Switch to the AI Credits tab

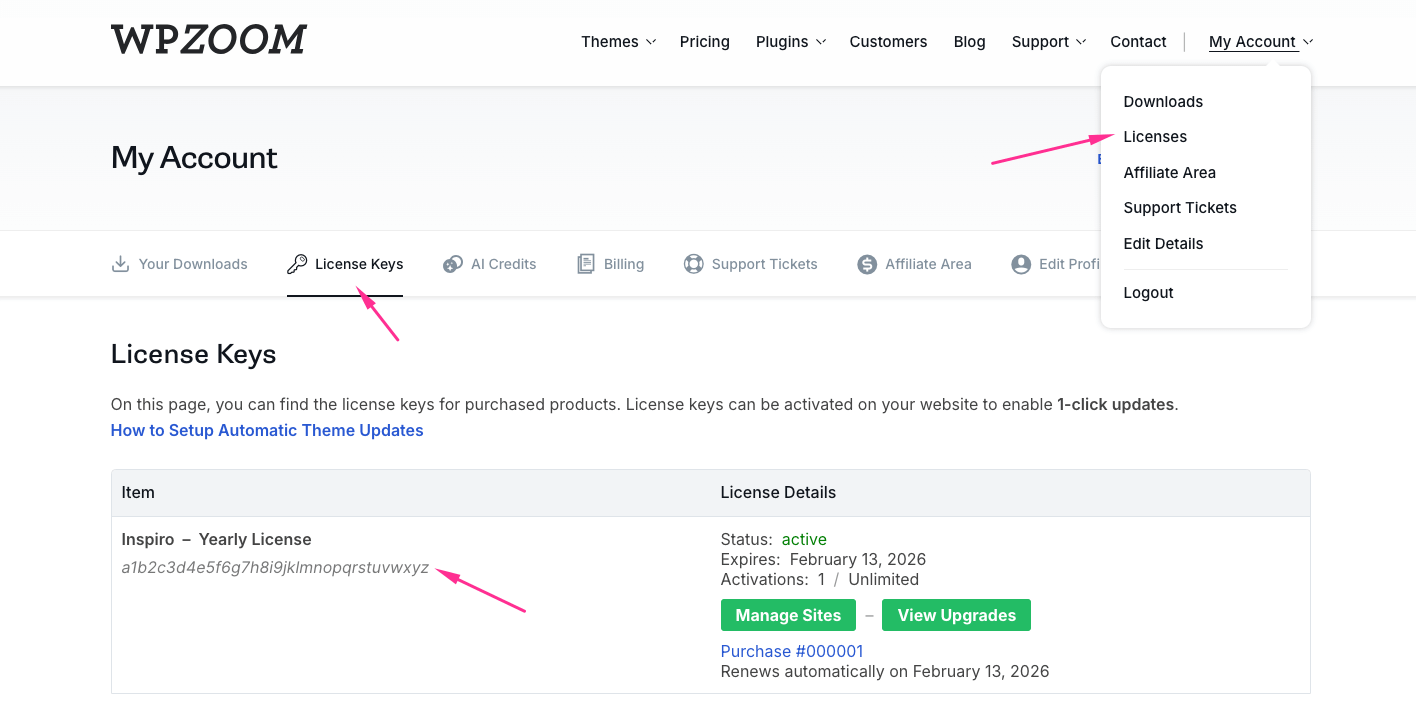(x=503, y=264)
